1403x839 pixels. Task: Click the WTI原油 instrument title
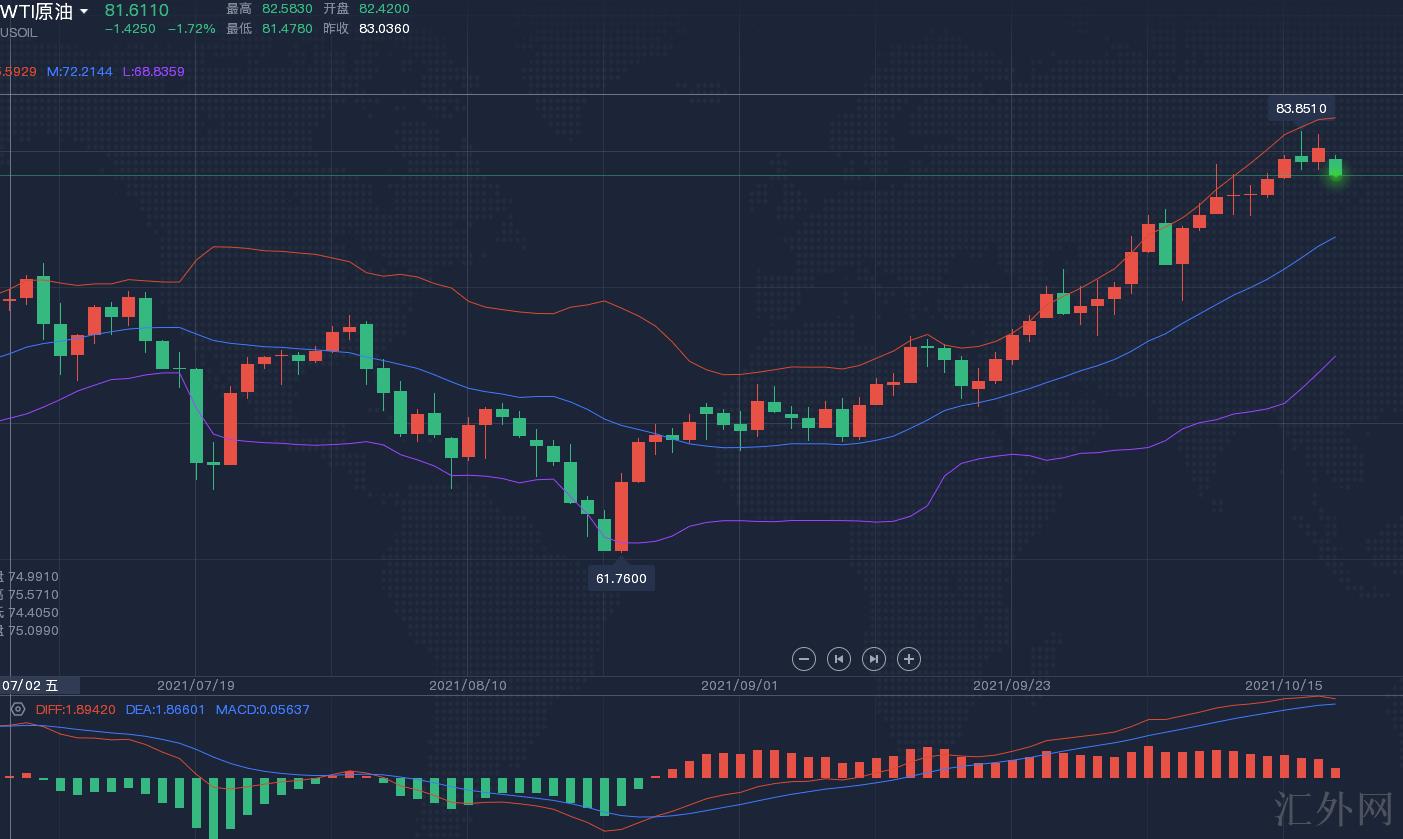[x=37, y=12]
